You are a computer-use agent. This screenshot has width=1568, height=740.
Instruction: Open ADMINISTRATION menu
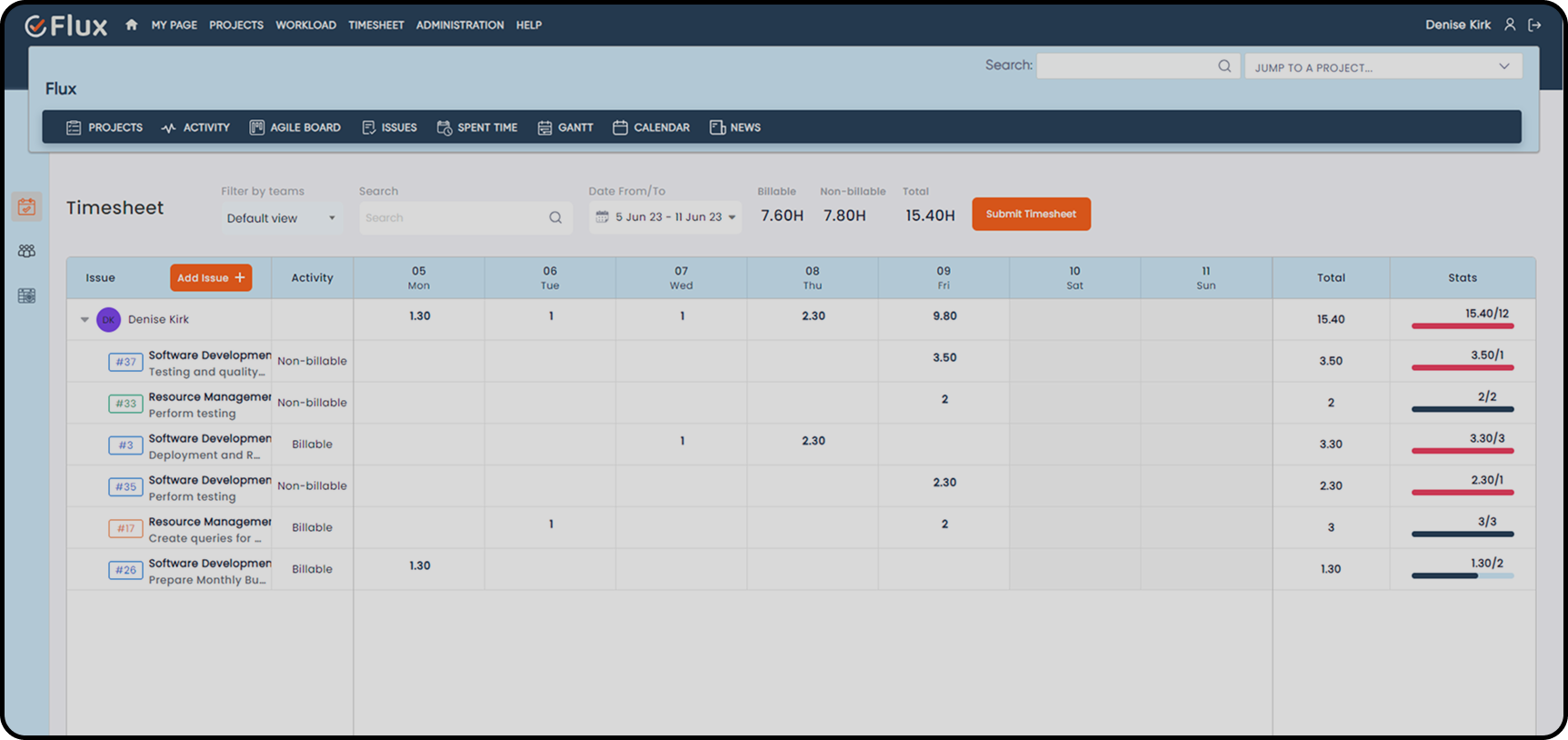(x=460, y=25)
